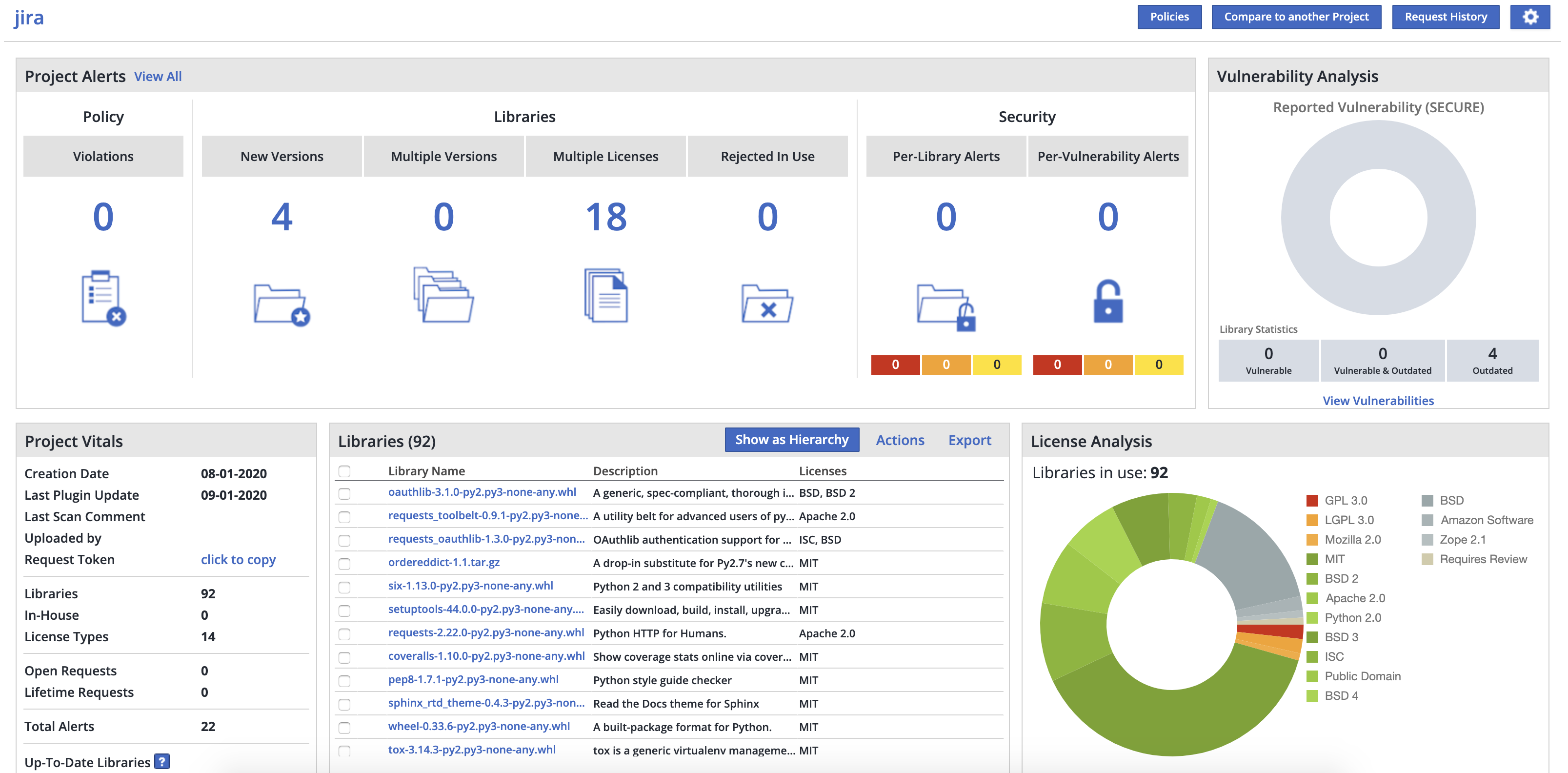Click the Up-To-Date Libraries help icon
The height and width of the screenshot is (773, 1568).
[162, 761]
